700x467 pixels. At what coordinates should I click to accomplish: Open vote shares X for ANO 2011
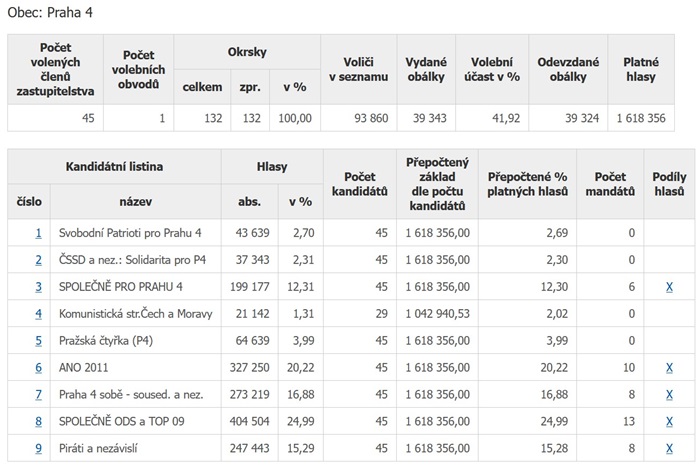click(669, 368)
